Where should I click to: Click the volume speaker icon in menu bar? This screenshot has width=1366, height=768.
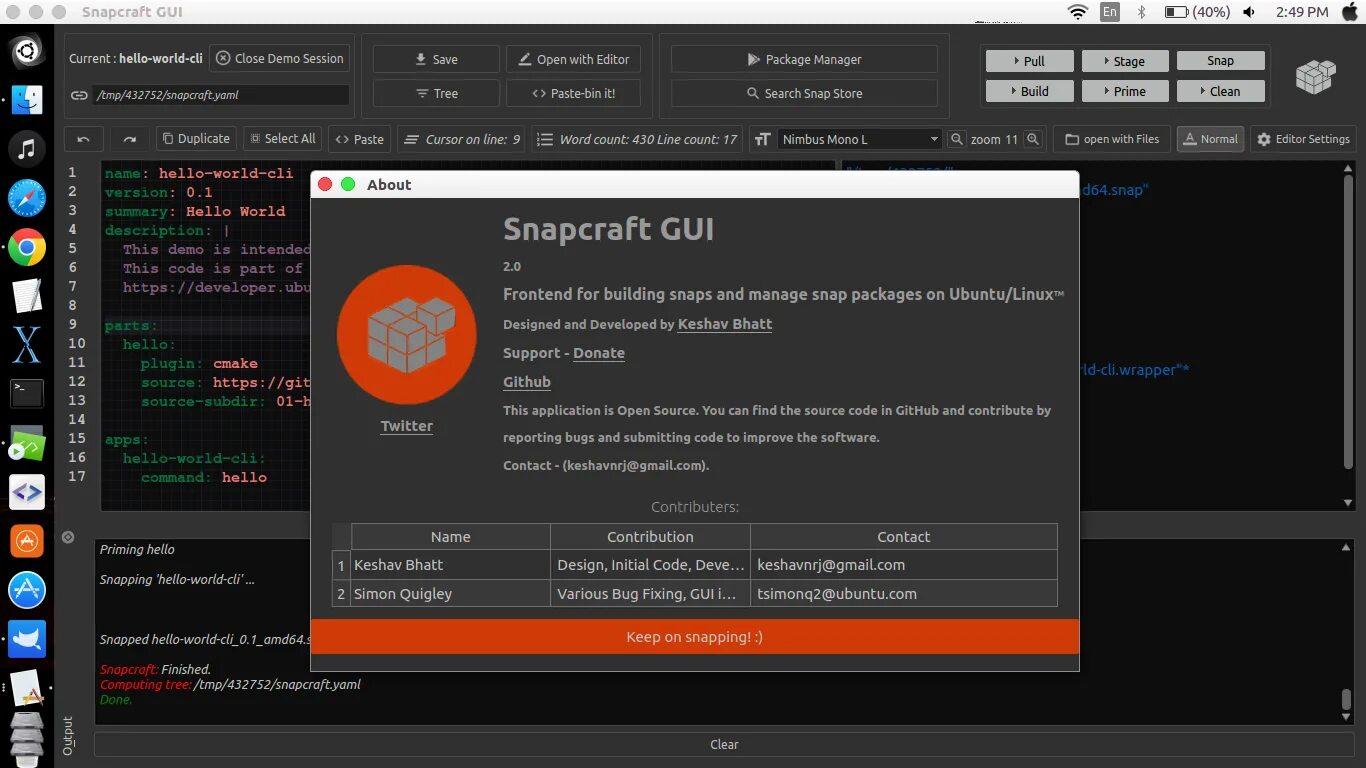coord(1250,12)
